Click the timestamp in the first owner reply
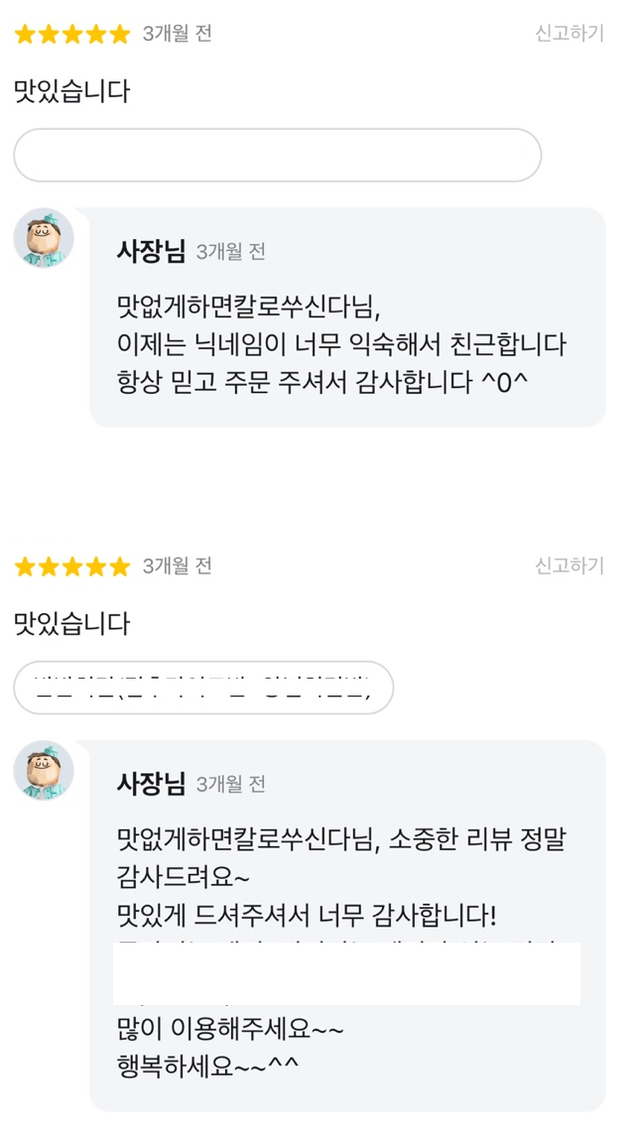Viewport: 640px width, 1137px height. click(x=231, y=253)
